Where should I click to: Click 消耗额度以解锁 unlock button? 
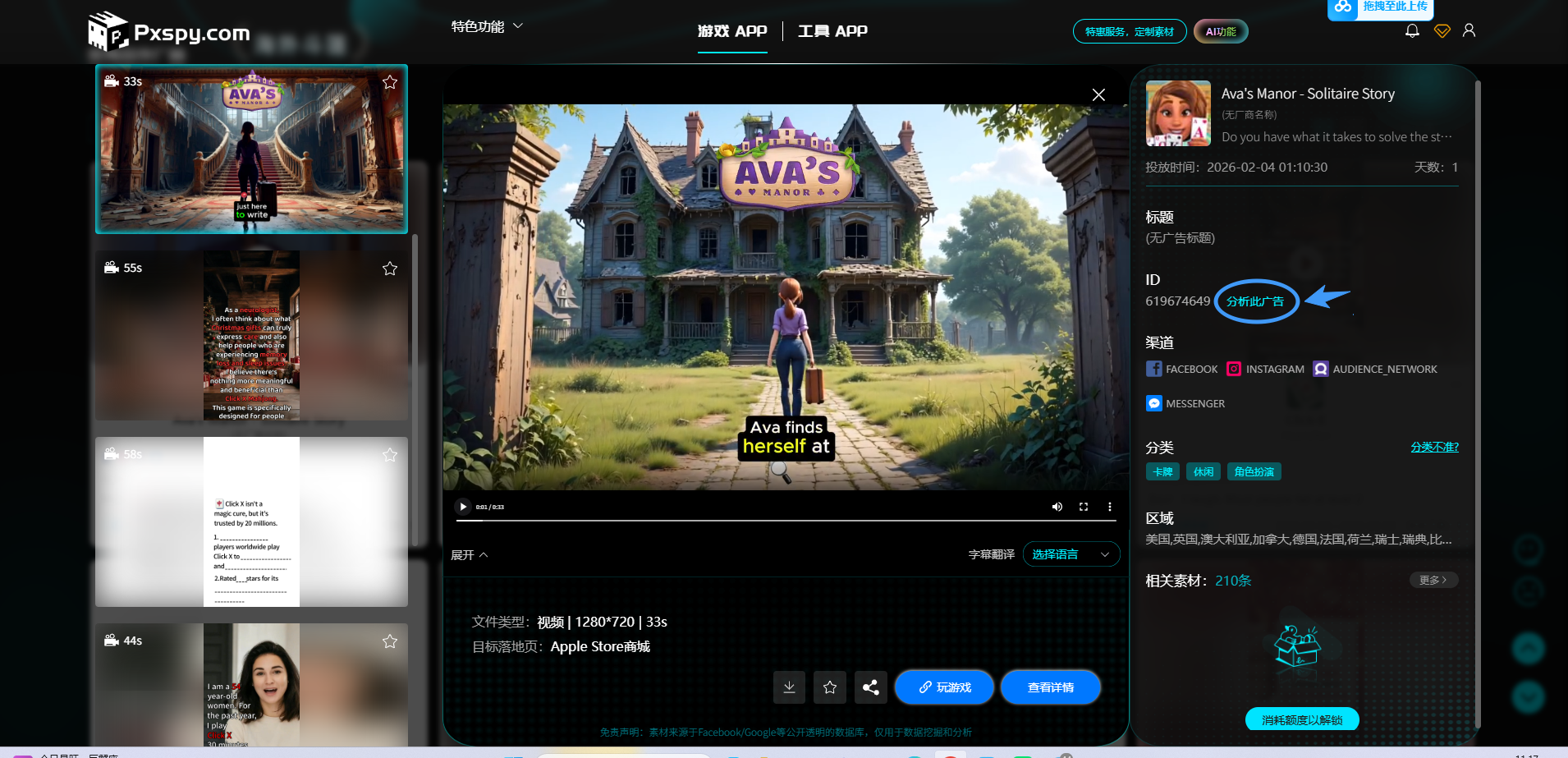[x=1302, y=719]
